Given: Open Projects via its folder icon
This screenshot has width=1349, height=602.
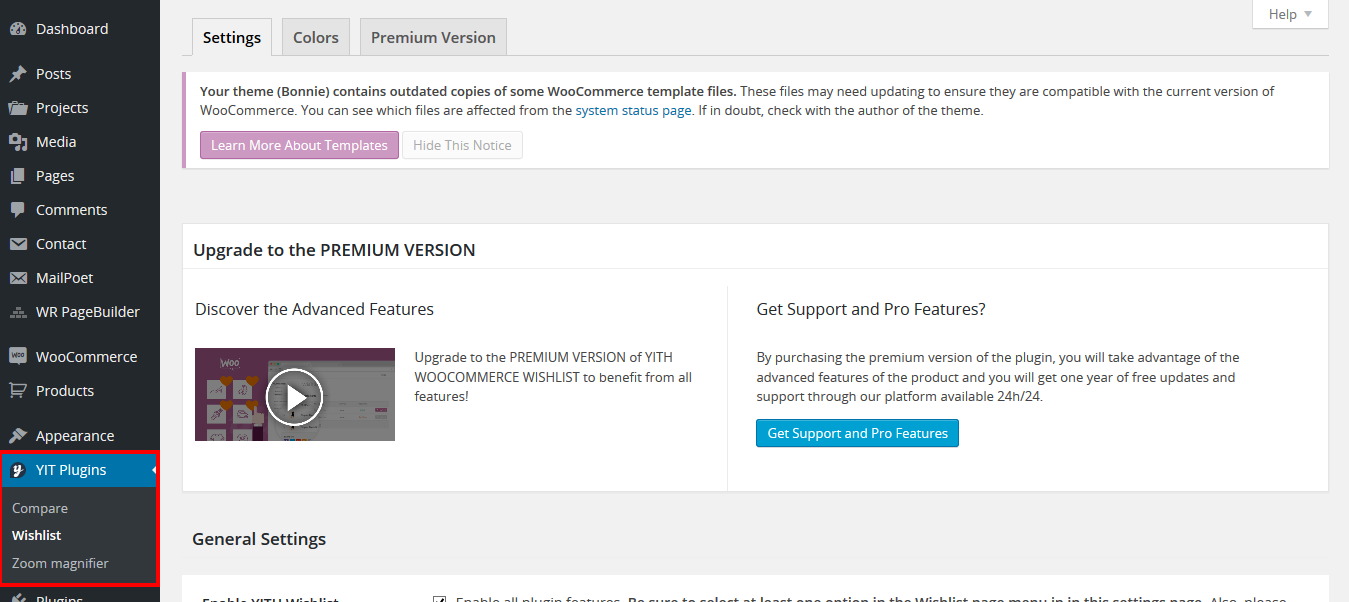Looking at the screenshot, I should tap(18, 108).
